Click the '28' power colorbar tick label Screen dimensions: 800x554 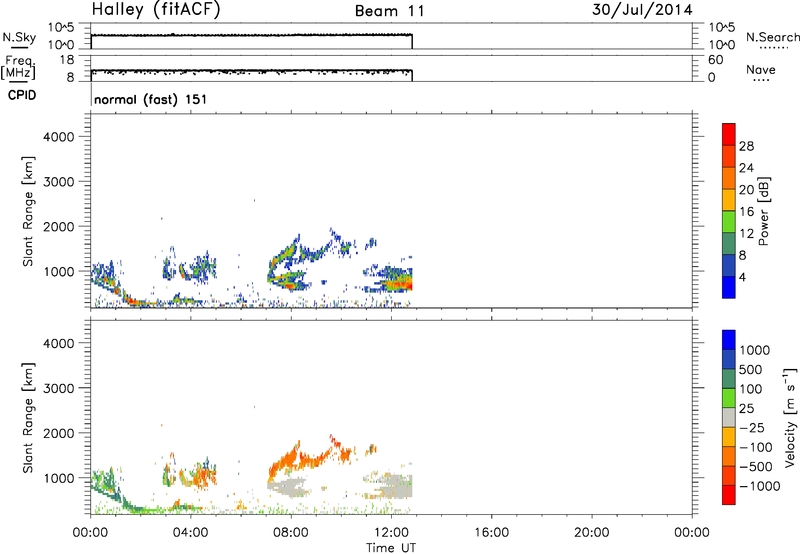[746, 146]
